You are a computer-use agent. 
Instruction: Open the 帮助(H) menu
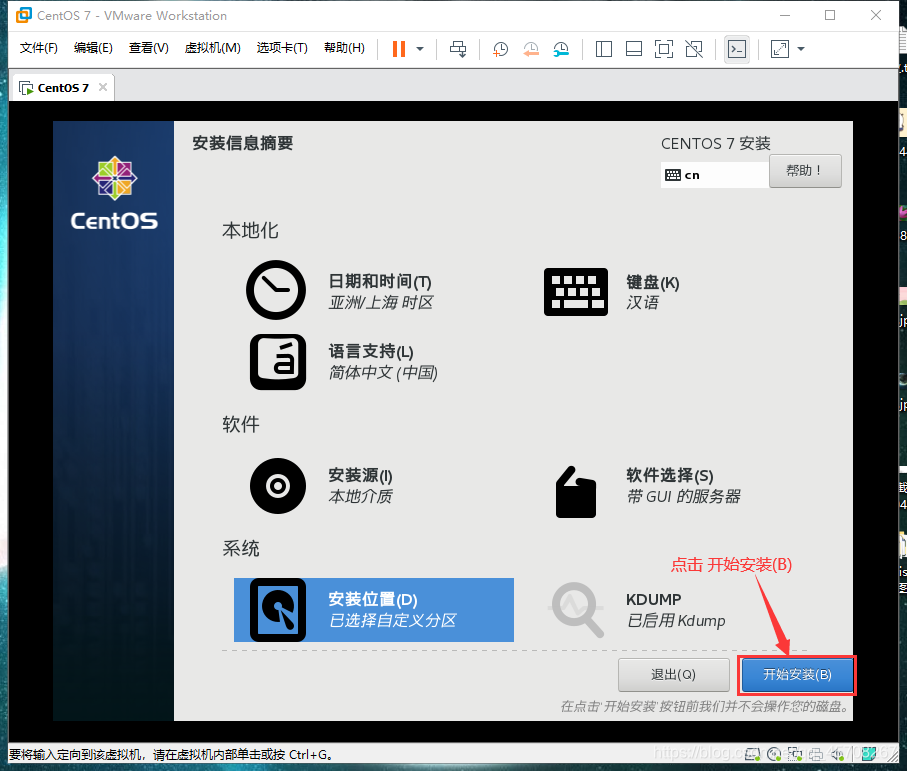click(344, 47)
